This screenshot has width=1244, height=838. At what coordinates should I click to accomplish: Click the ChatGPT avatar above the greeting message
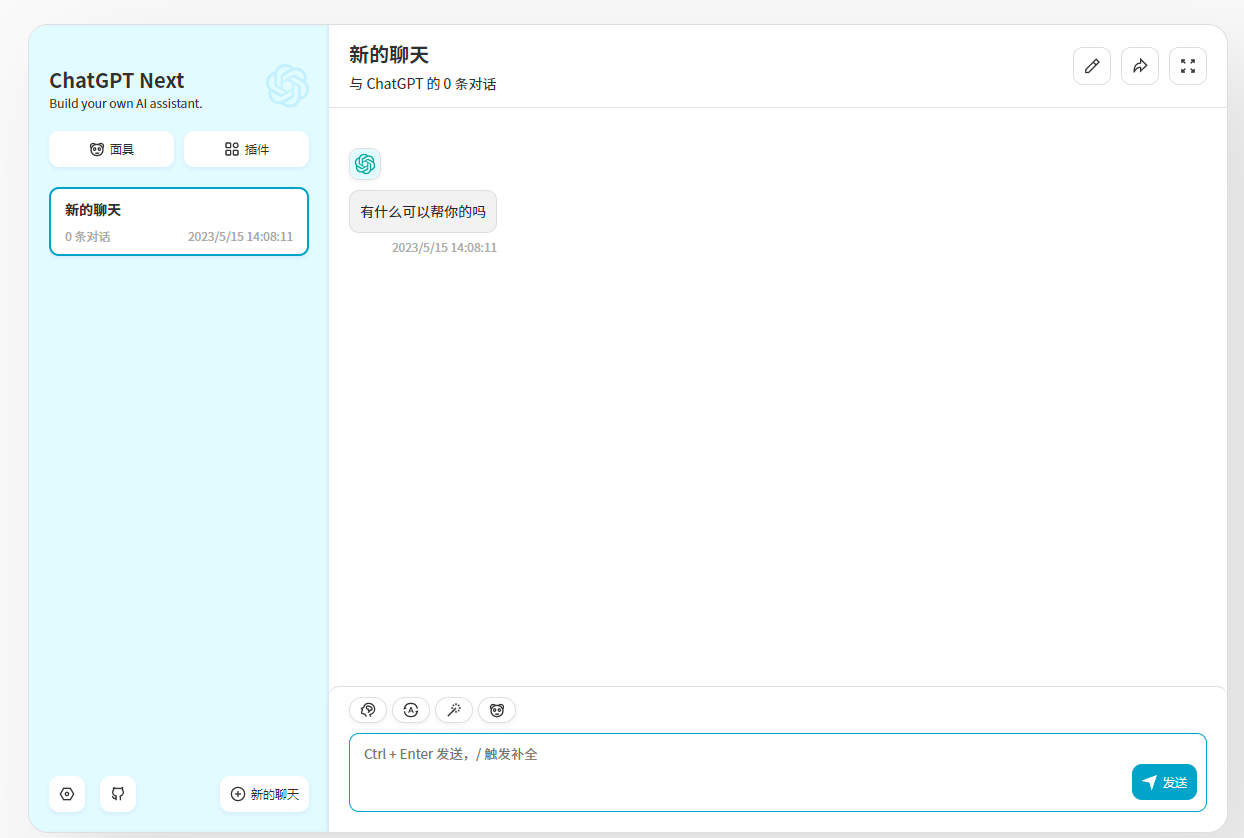[365, 164]
